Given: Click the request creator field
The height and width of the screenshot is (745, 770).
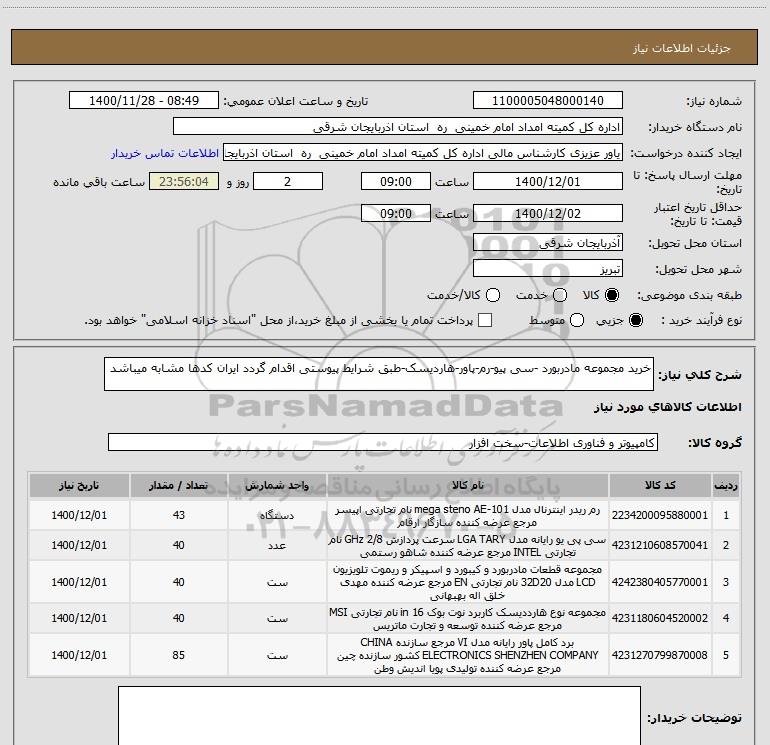Looking at the screenshot, I should (x=423, y=153).
